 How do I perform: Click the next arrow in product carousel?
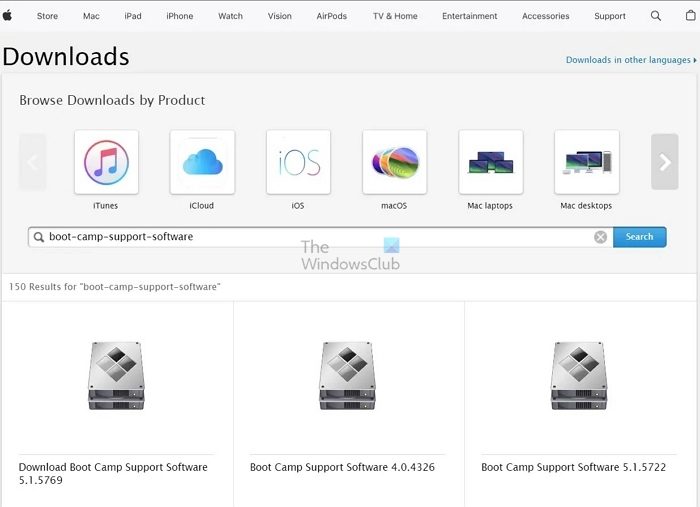point(665,162)
